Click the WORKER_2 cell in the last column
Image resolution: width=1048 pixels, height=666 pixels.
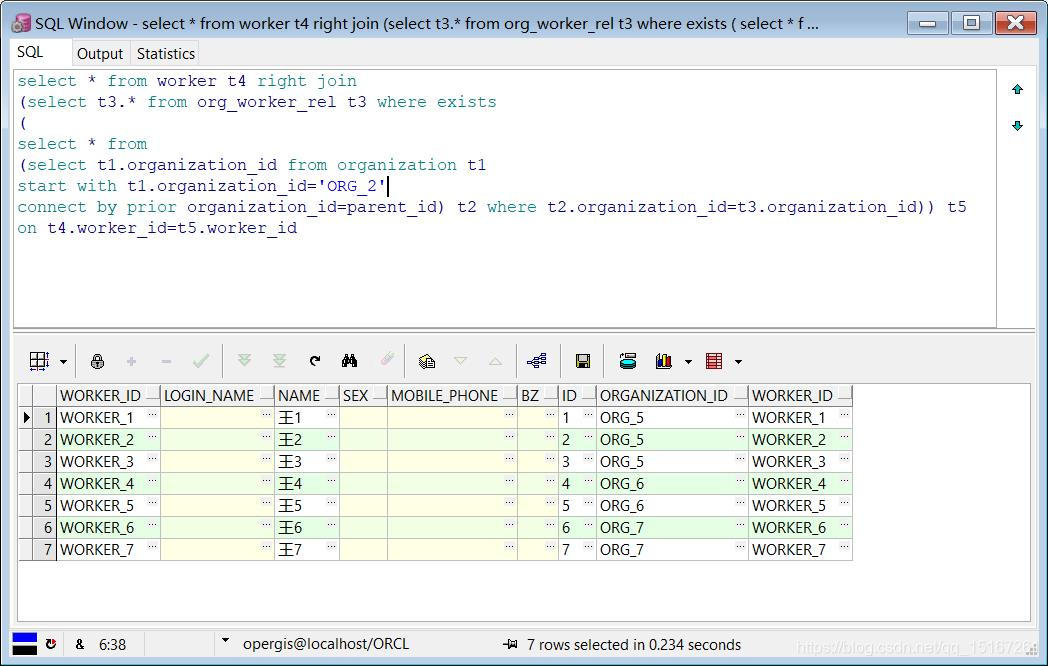[800, 440]
